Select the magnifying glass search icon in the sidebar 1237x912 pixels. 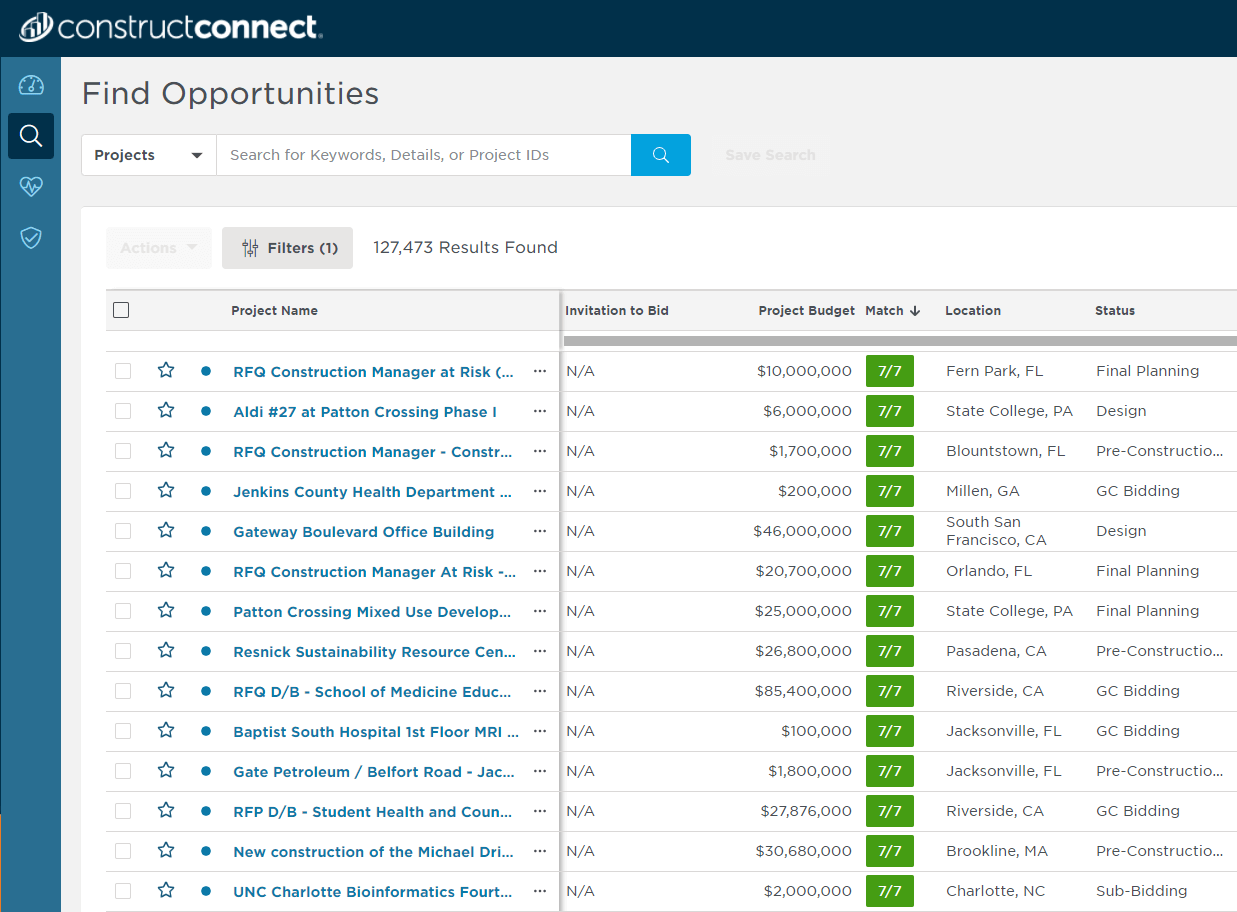pos(31,136)
